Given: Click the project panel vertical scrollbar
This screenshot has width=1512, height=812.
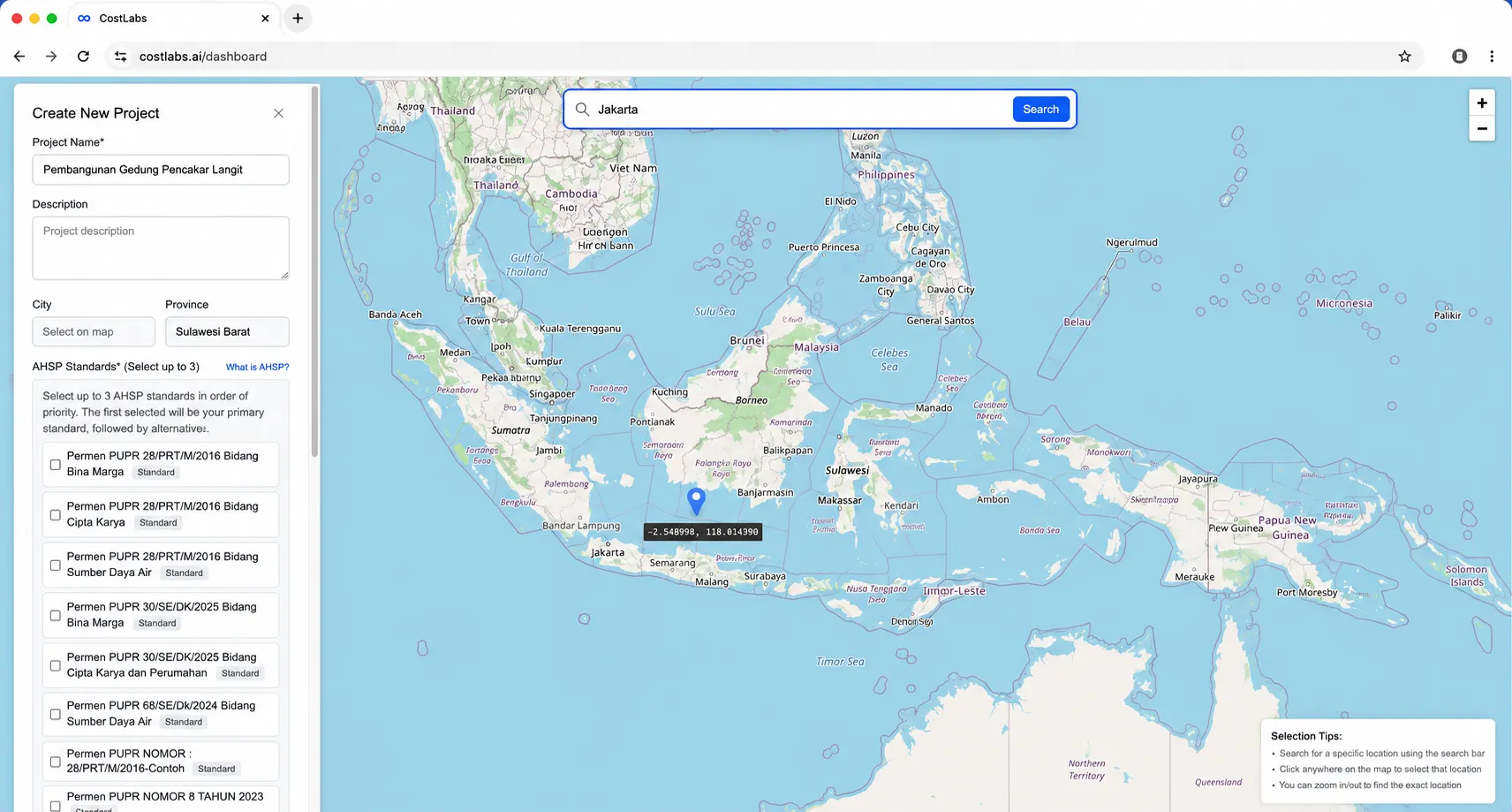Looking at the screenshot, I should (314, 272).
